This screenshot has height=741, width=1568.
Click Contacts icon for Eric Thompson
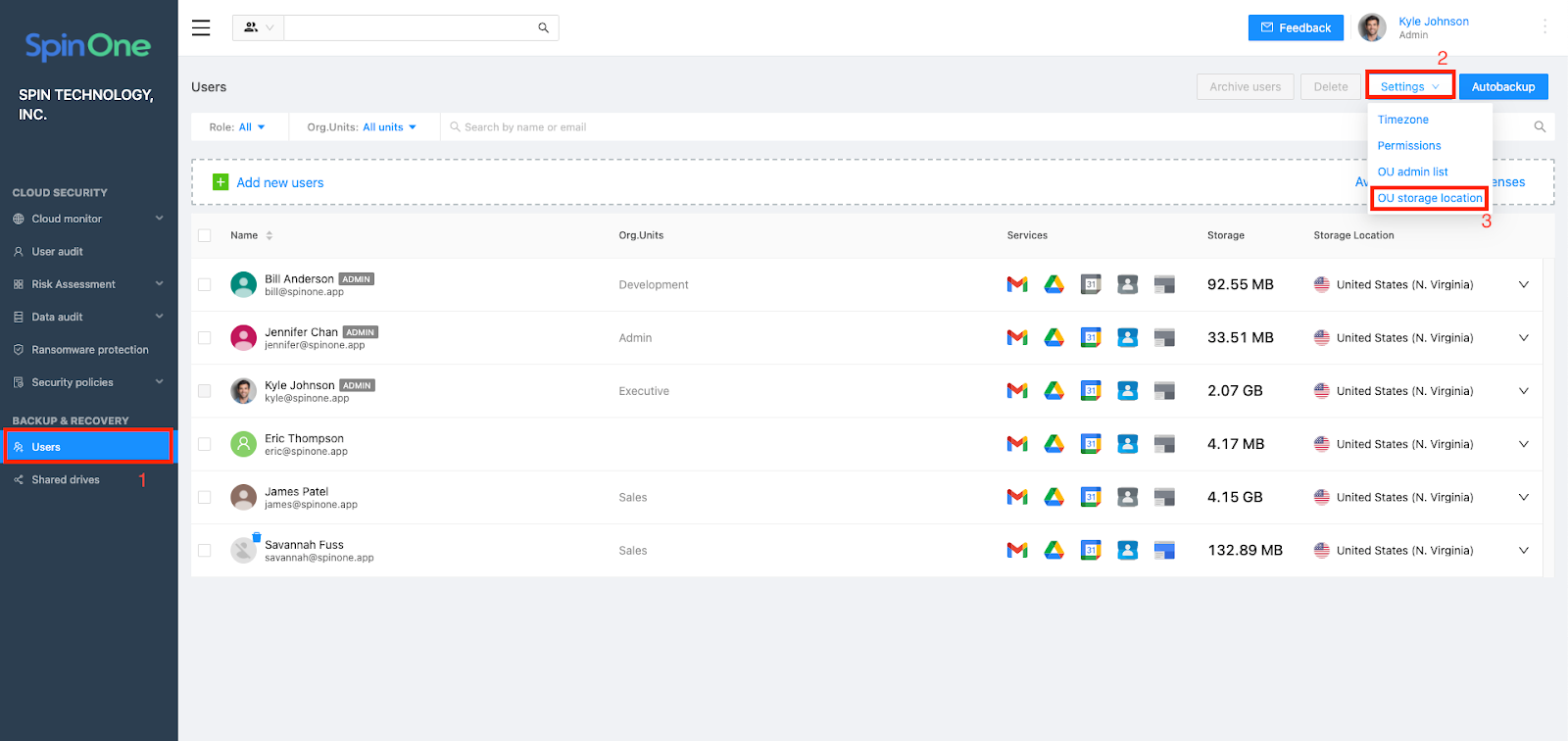[x=1128, y=444]
